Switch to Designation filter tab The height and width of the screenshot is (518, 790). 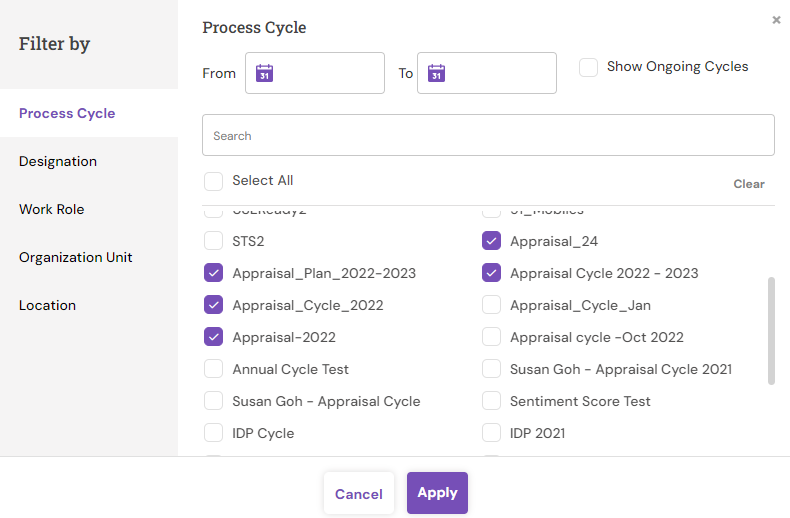tap(58, 161)
